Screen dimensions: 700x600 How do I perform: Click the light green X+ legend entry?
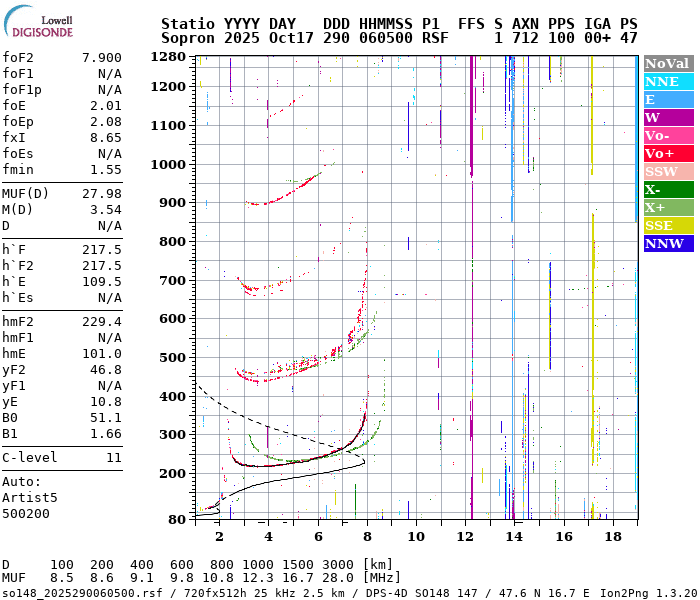[x=667, y=207]
